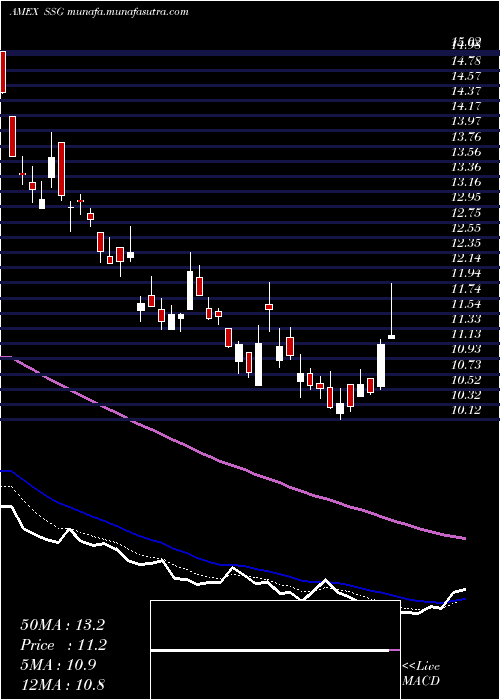500x700 pixels.
Task: Select the 11.13 price axis label
Action: pyautogui.click(x=466, y=334)
